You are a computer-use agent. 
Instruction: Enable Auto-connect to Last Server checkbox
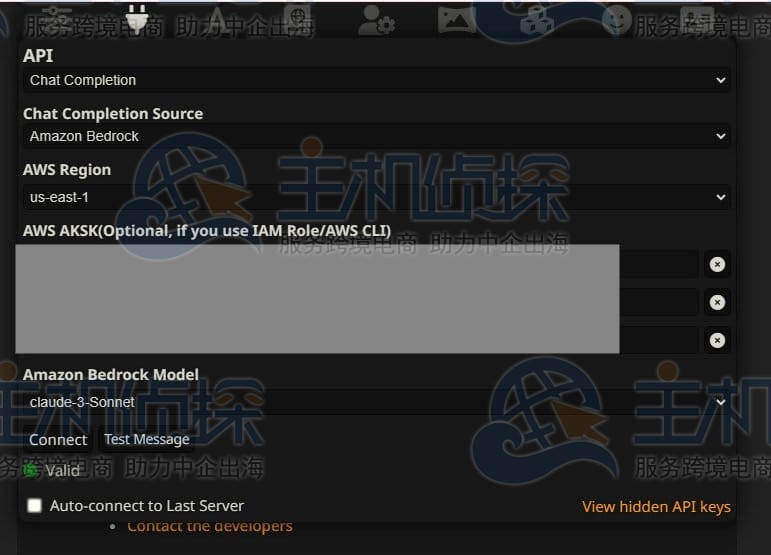pyautogui.click(x=34, y=505)
